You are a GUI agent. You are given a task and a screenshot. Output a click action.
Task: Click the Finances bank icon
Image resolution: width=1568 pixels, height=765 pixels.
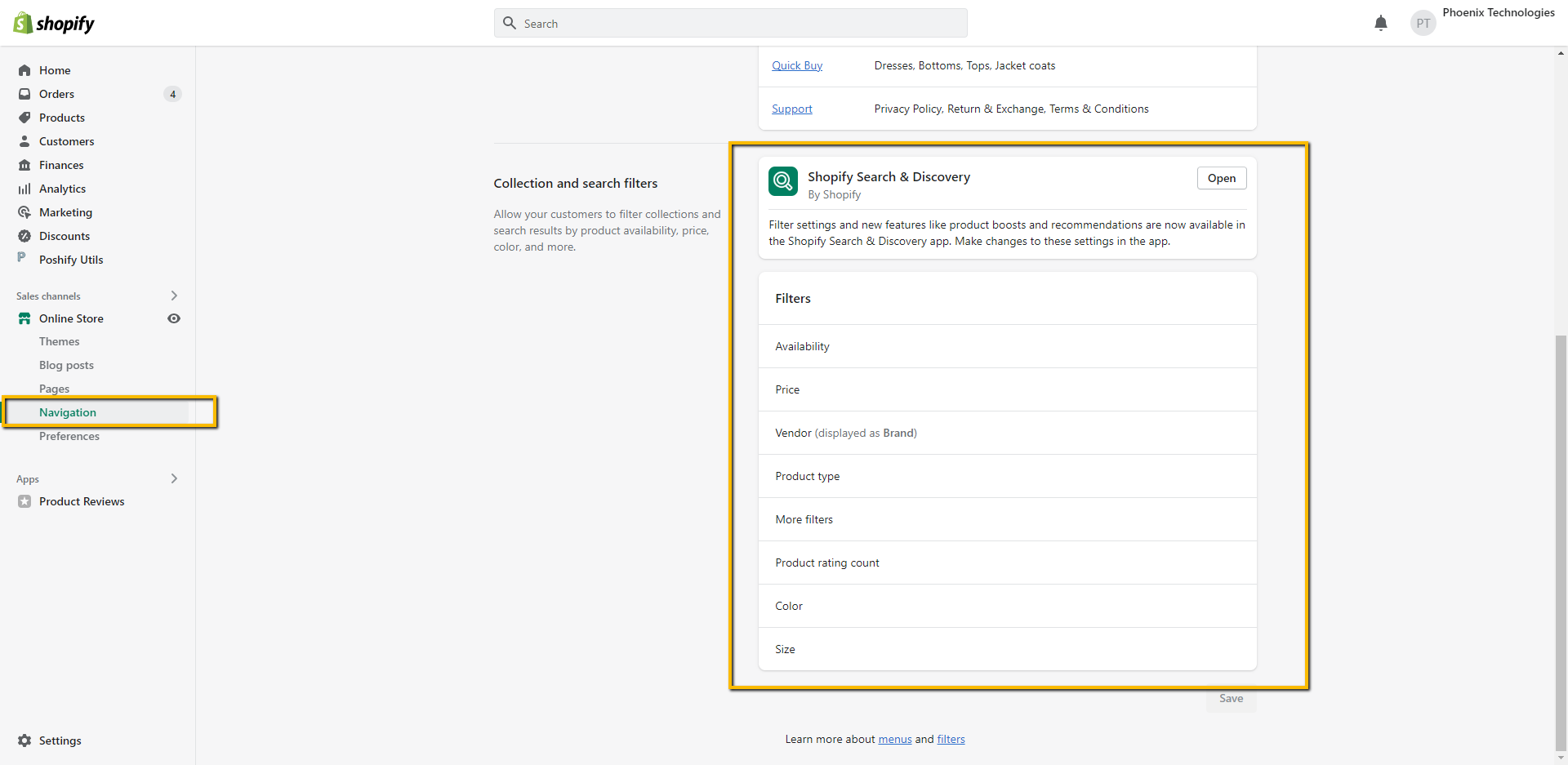coord(24,165)
